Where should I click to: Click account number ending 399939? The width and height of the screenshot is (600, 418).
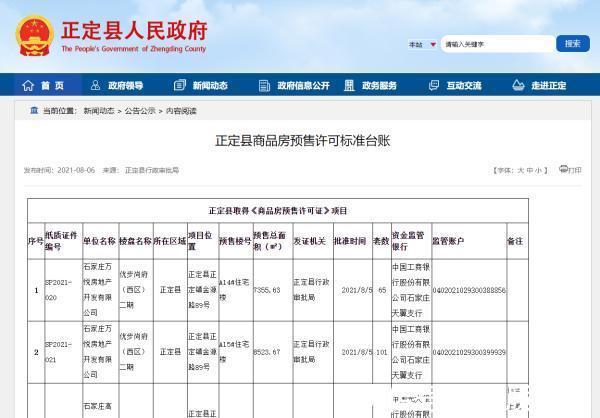pos(469,352)
